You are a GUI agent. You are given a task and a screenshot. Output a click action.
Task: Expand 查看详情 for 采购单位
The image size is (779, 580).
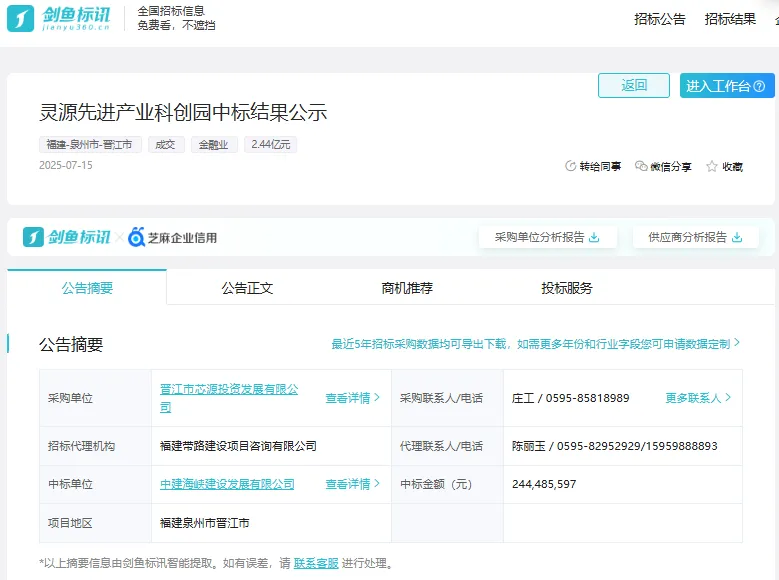pyautogui.click(x=352, y=398)
